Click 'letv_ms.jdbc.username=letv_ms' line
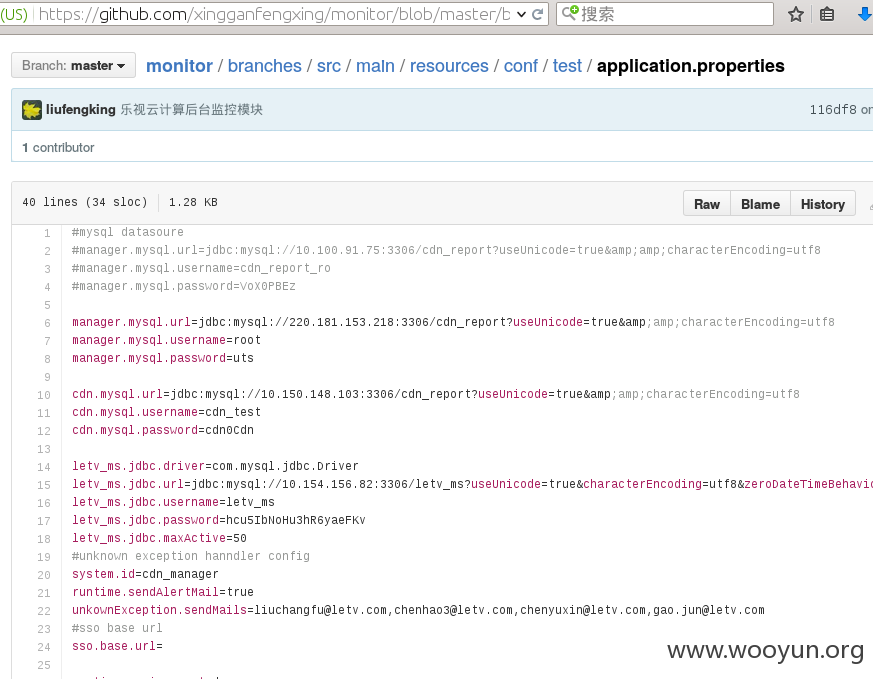Viewport: 873px width, 679px height. point(173,502)
